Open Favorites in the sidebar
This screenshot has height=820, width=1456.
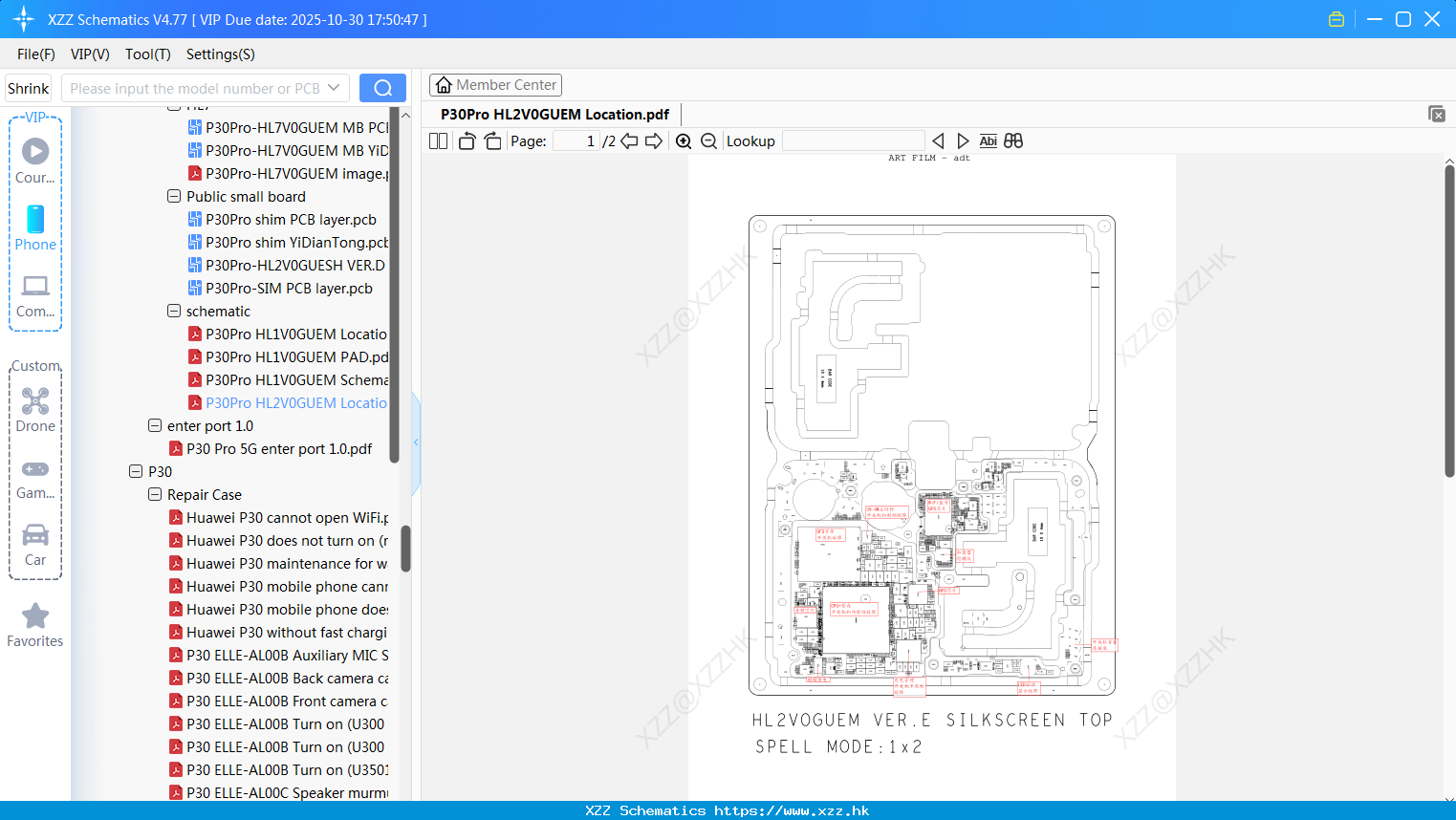[35, 626]
